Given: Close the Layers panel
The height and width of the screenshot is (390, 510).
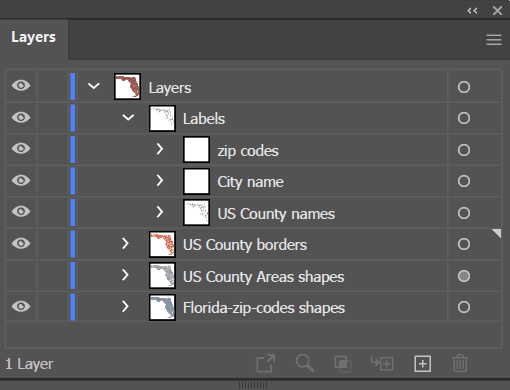Looking at the screenshot, I should [x=497, y=11].
